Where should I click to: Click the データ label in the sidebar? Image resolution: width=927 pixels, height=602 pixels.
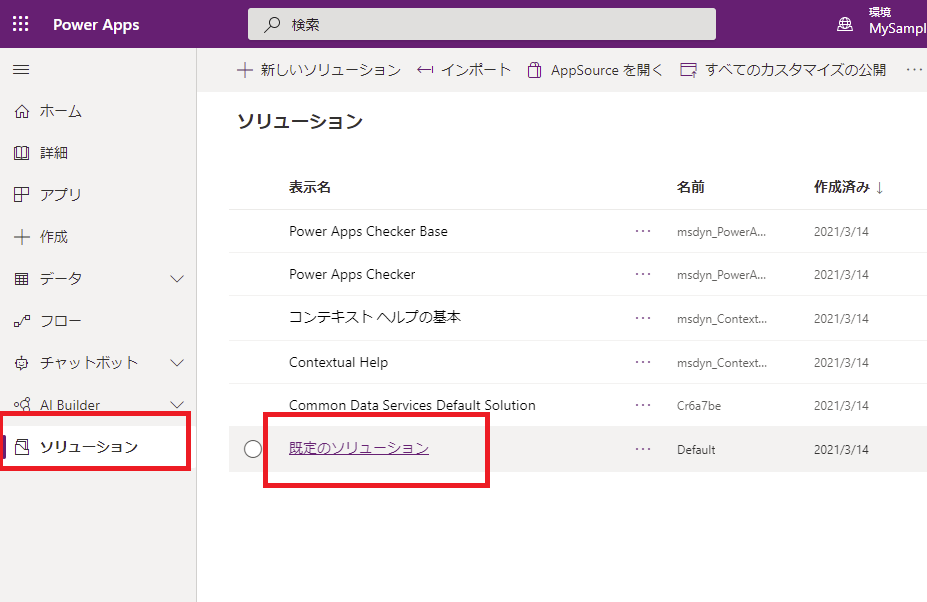[x=61, y=279]
